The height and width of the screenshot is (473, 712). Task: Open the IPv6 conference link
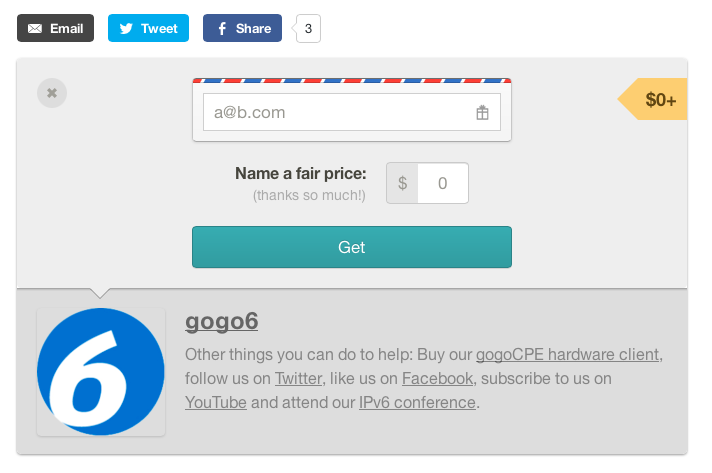point(417,402)
